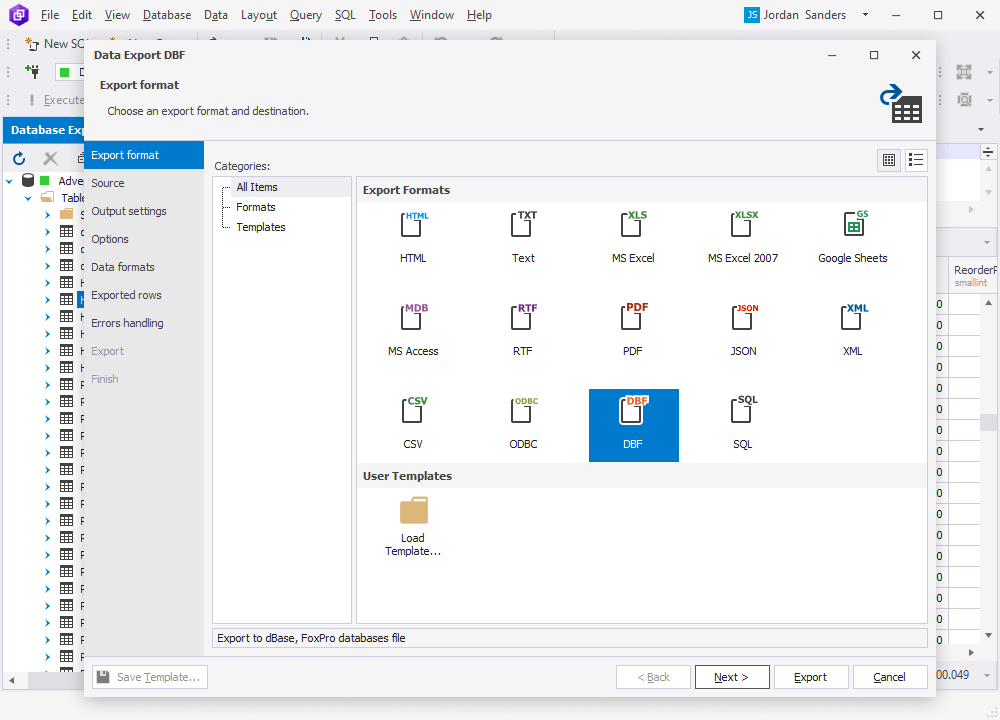Open the Database menu
The height and width of the screenshot is (720, 1000).
click(x=166, y=15)
